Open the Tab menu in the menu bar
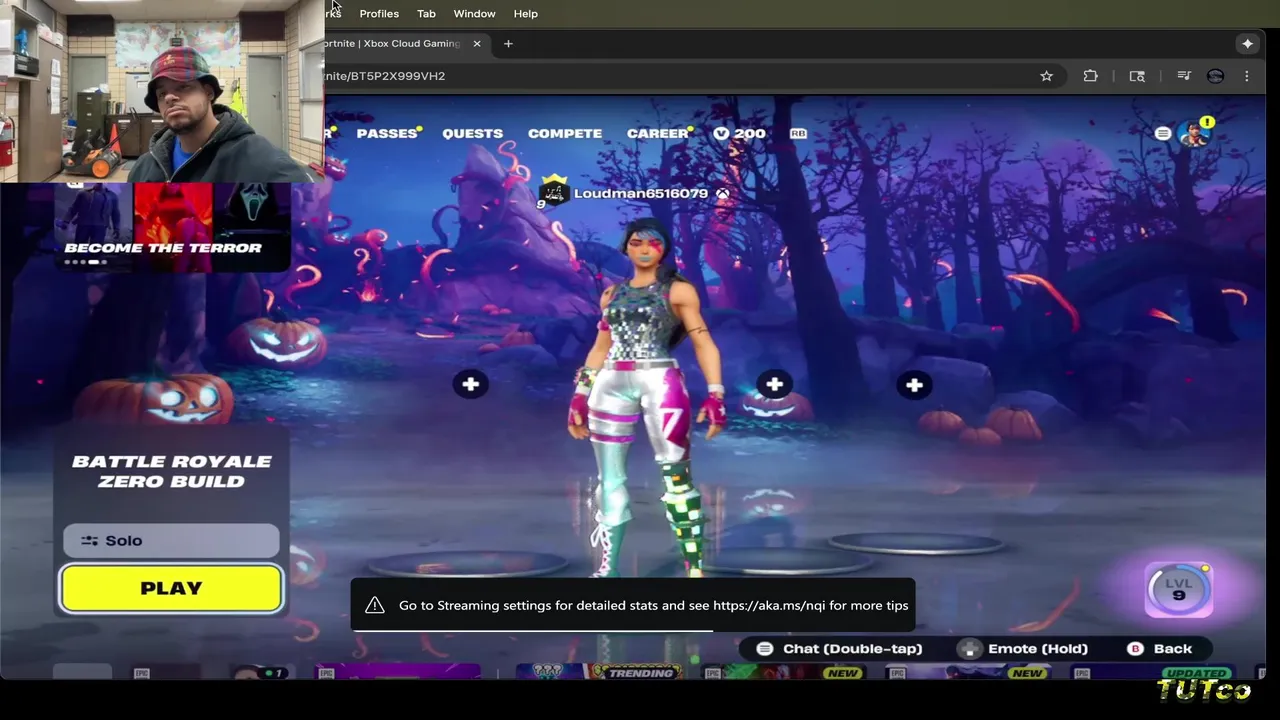Screen dimensions: 1280x720 426,14
